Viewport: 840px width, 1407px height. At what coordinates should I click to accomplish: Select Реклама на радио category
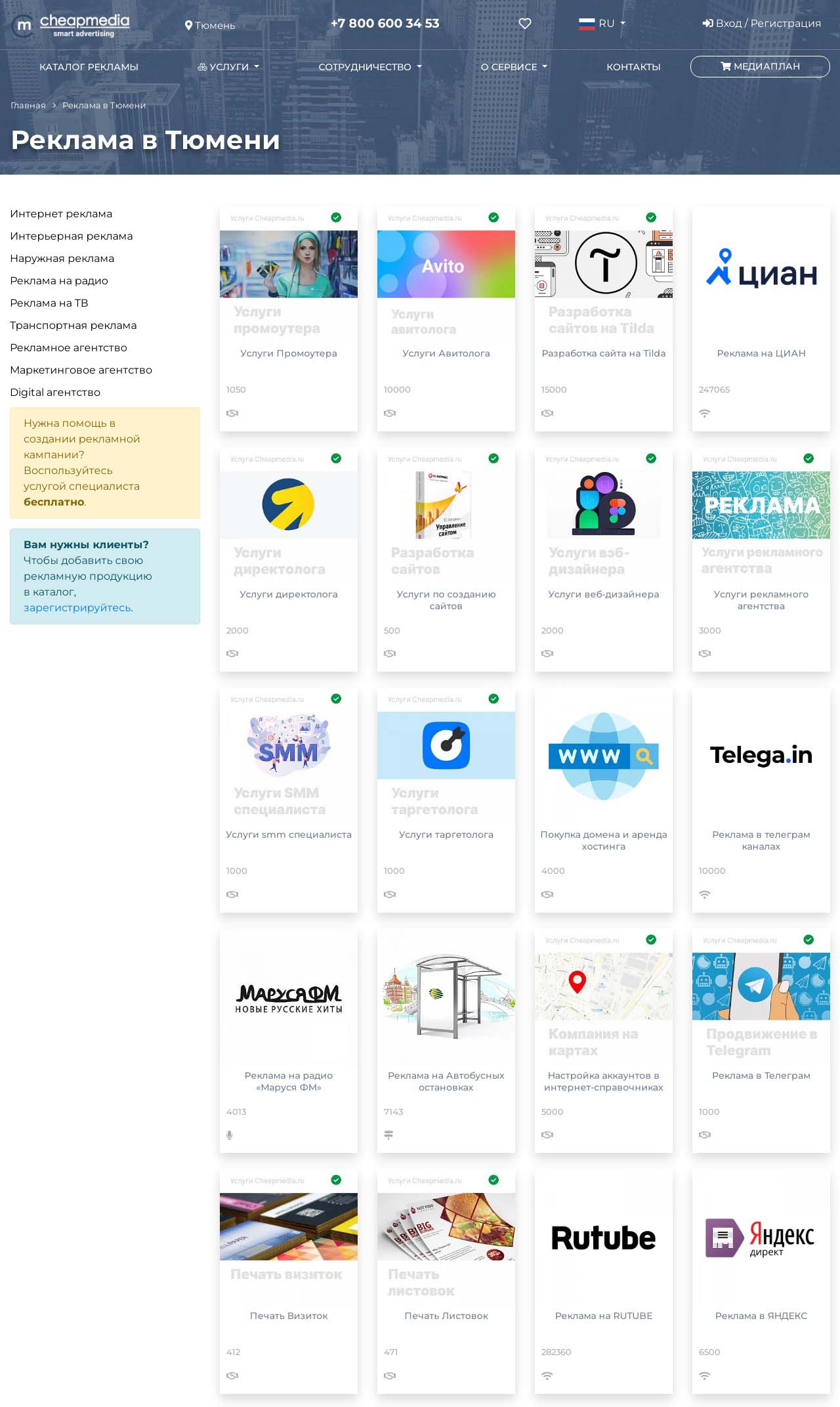tap(59, 281)
